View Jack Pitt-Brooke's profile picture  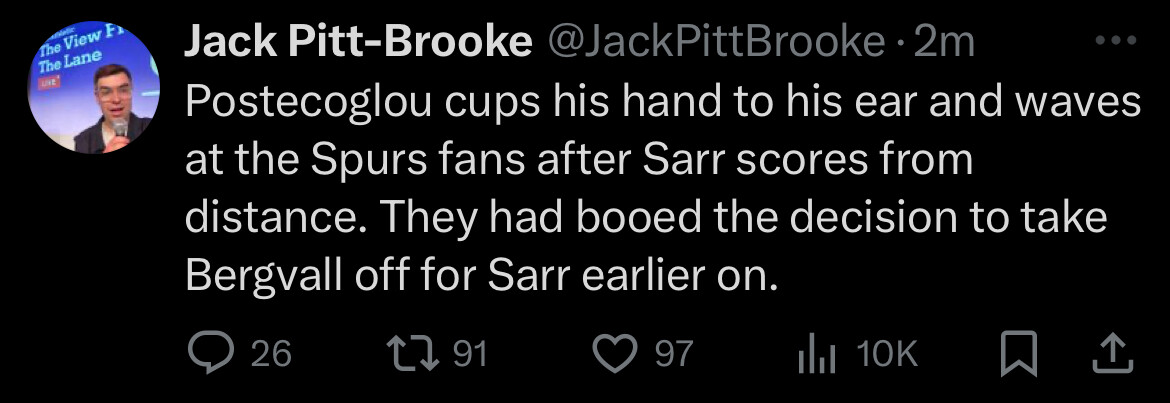click(93, 88)
